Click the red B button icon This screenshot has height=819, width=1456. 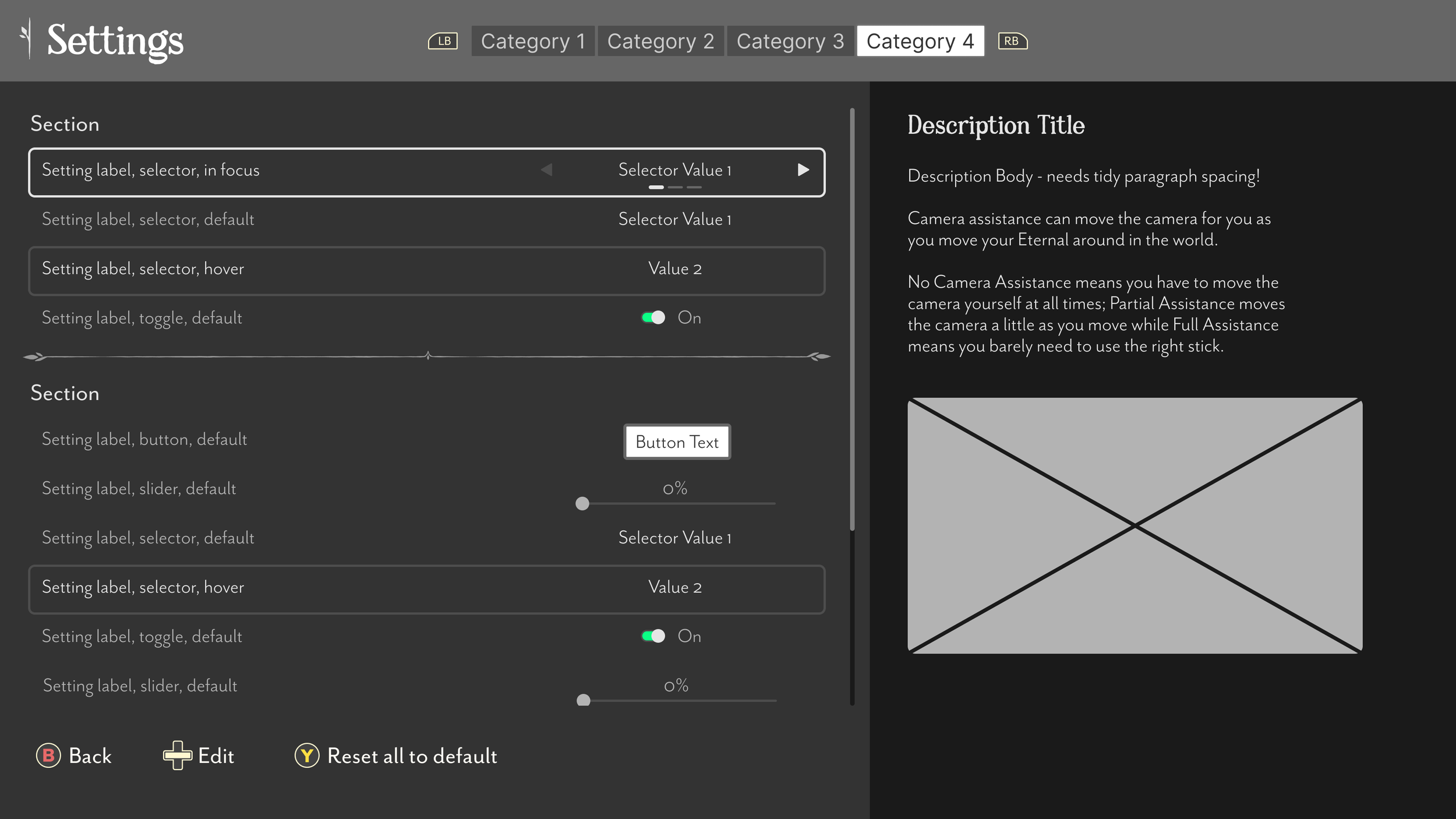tap(48, 756)
